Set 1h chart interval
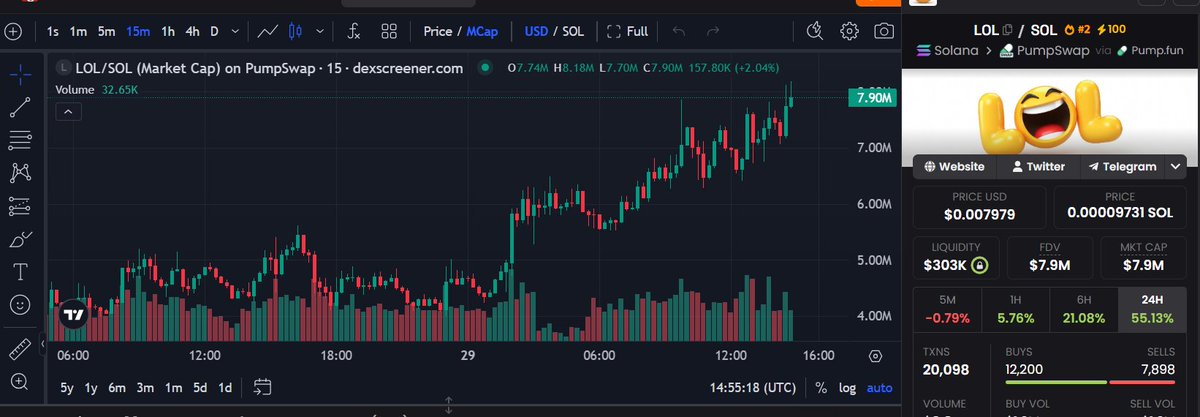 pyautogui.click(x=168, y=31)
